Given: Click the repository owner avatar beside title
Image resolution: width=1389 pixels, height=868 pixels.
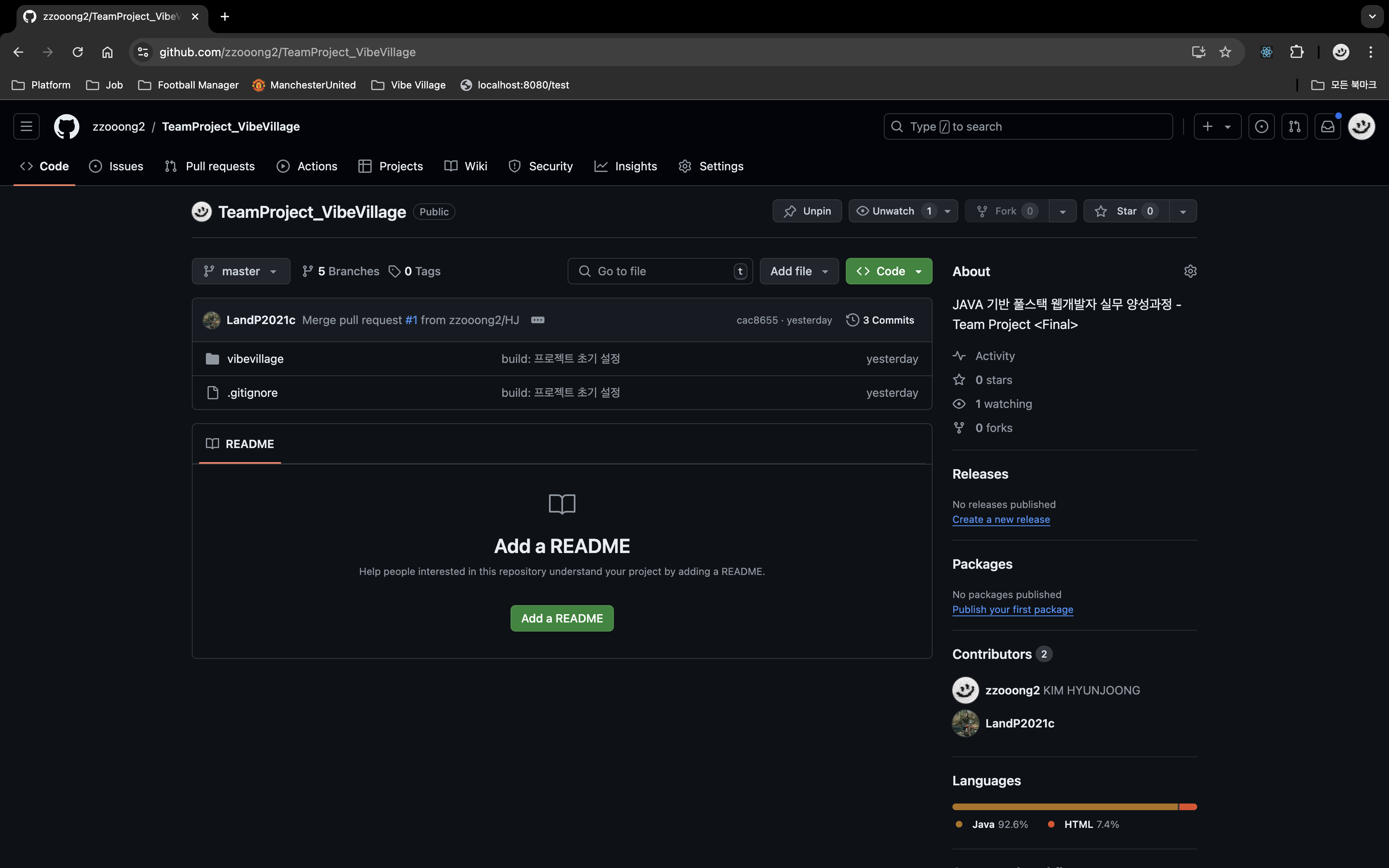Looking at the screenshot, I should click(x=201, y=212).
